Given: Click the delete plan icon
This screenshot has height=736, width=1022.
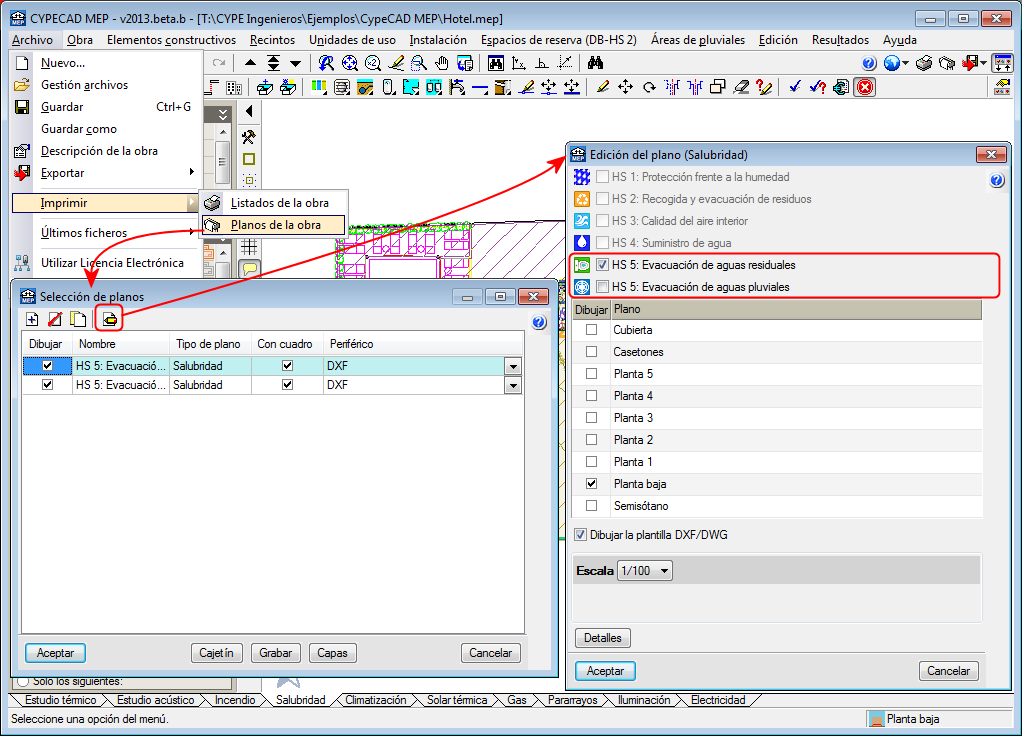Looking at the screenshot, I should [x=55, y=320].
